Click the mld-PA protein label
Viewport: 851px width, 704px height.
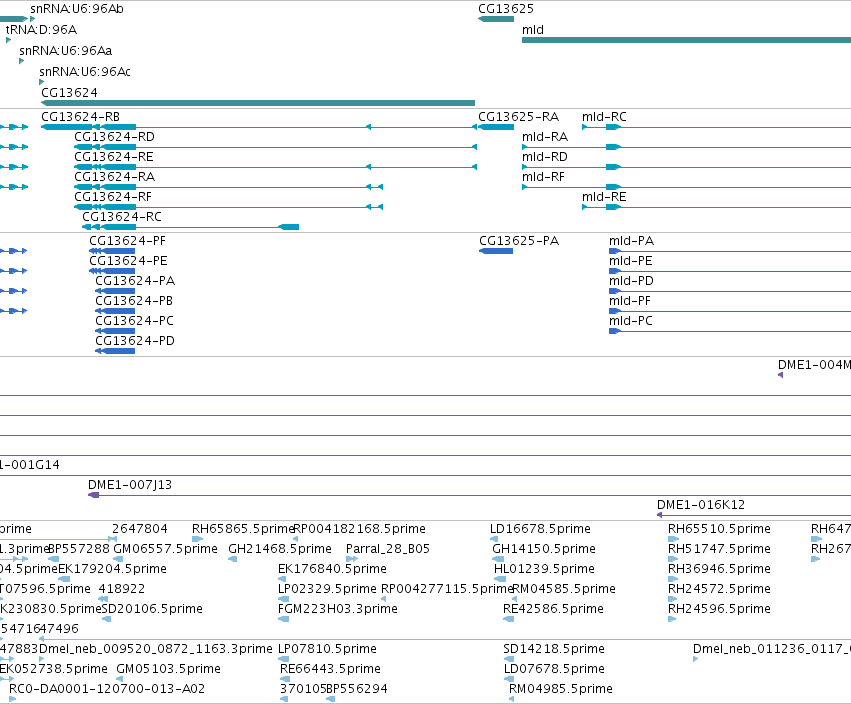click(631, 241)
